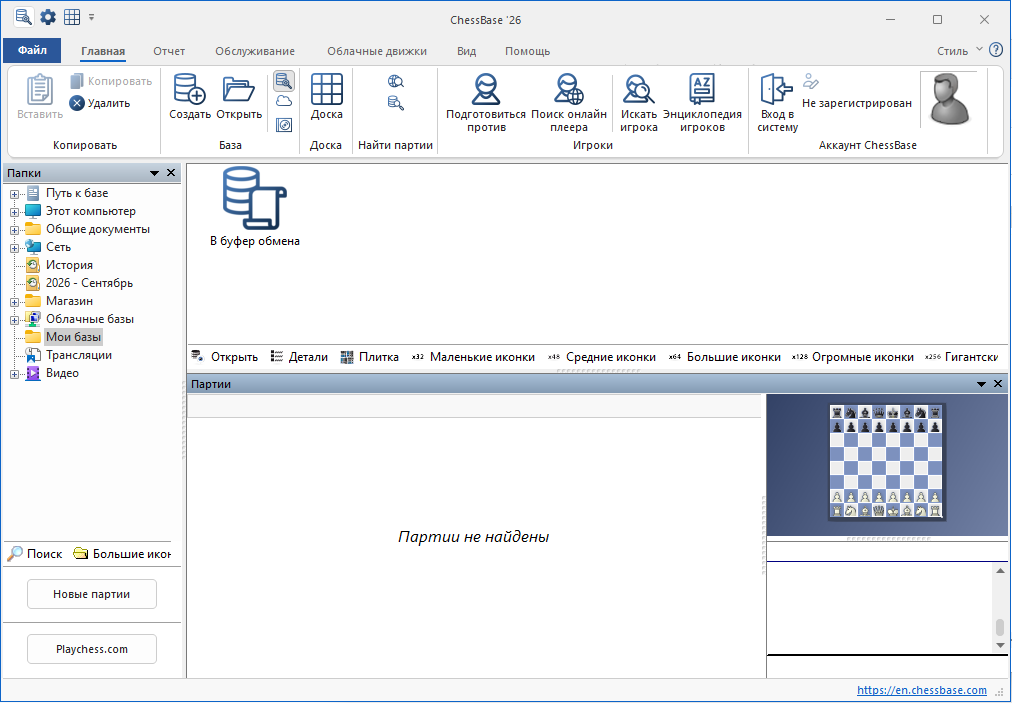Close the Партии panel

click(x=998, y=383)
